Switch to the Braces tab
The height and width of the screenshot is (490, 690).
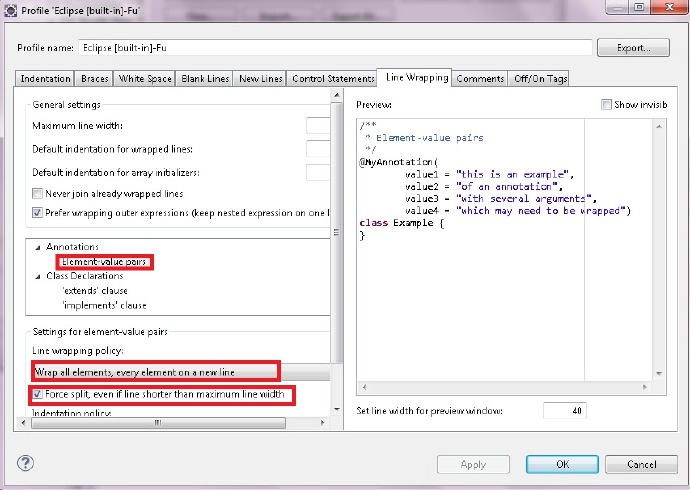click(95, 79)
